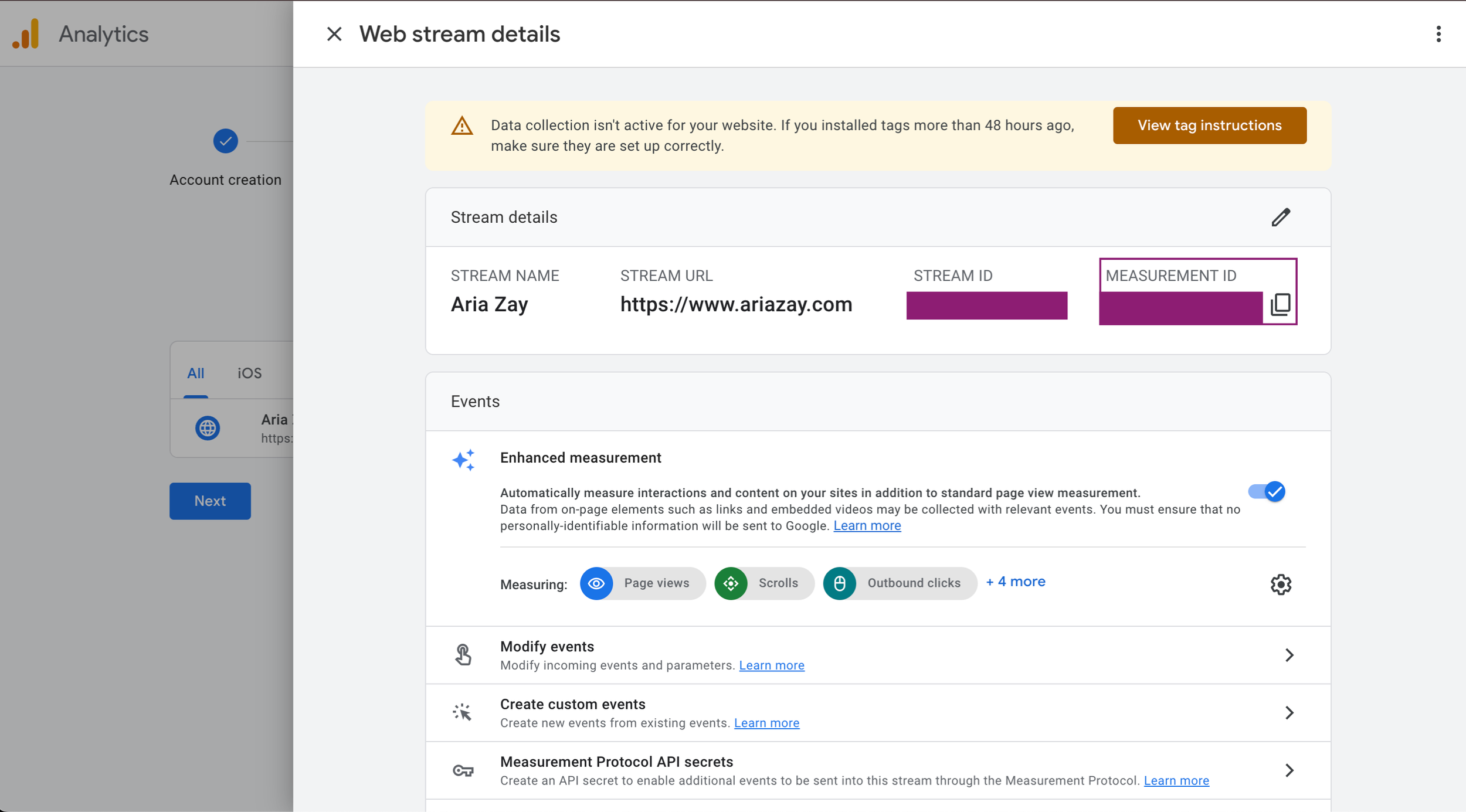The height and width of the screenshot is (812, 1466).
Task: Click the Analytics logo icon
Action: pyautogui.click(x=26, y=34)
